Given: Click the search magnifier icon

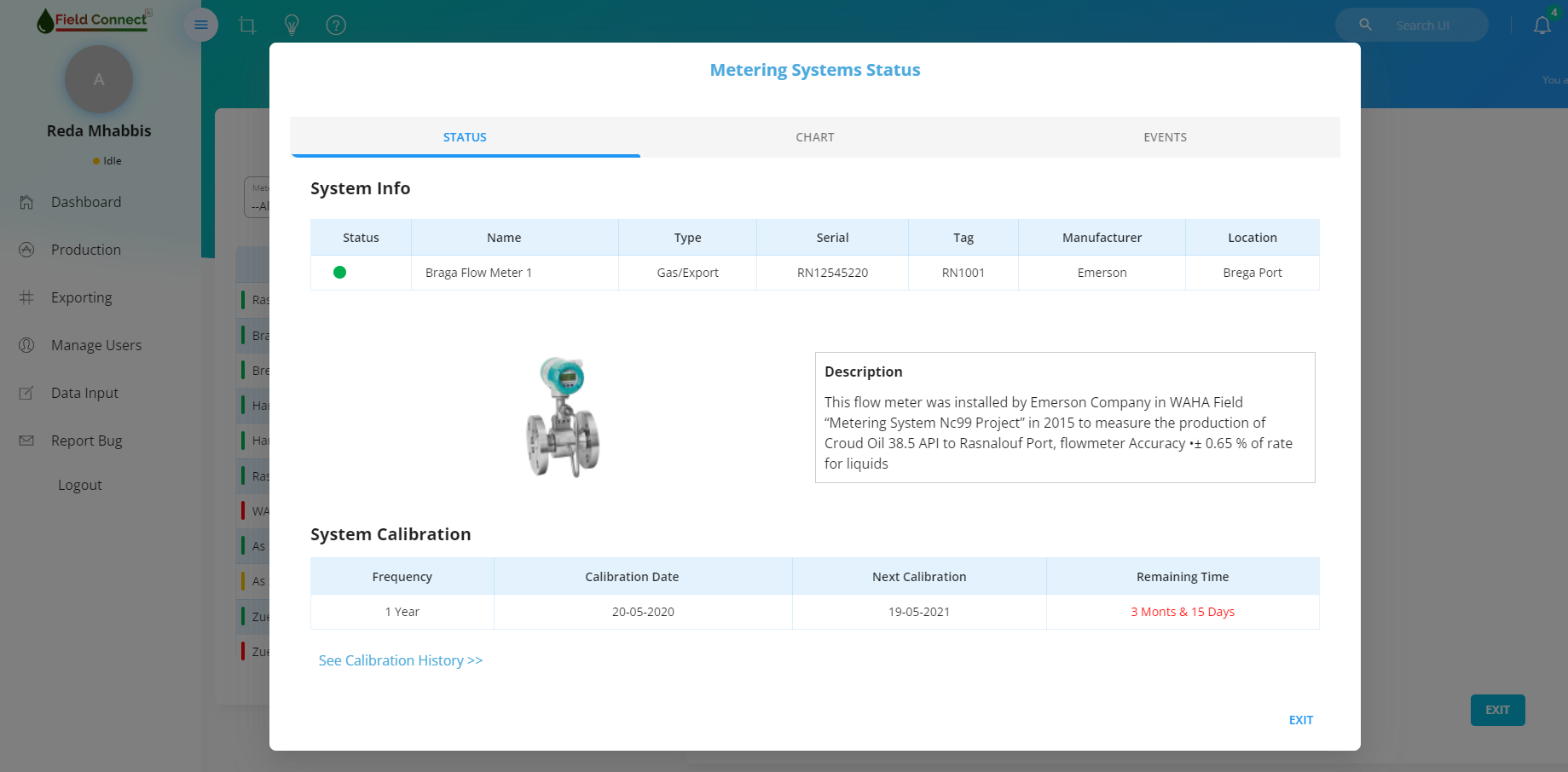Looking at the screenshot, I should (x=1365, y=25).
